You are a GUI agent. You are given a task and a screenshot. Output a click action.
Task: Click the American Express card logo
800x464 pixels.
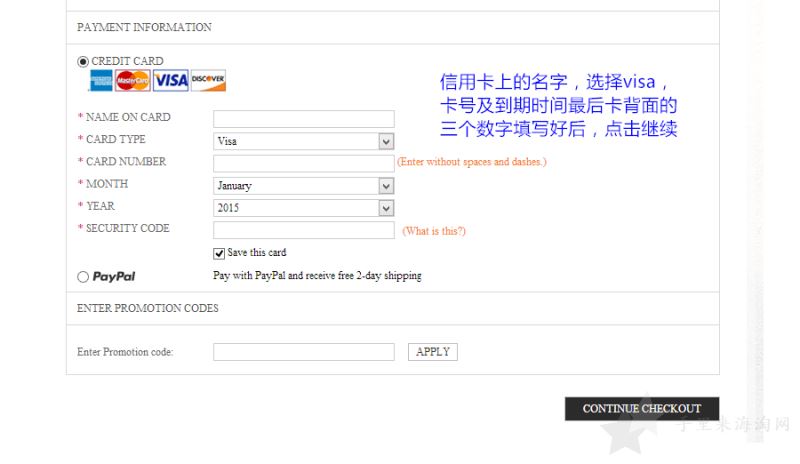[x=101, y=81]
